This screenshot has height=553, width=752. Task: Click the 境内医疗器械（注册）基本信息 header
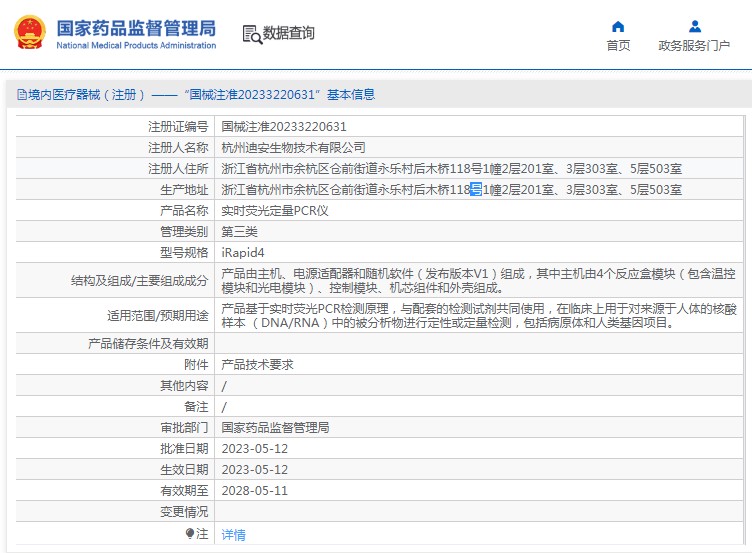point(196,94)
